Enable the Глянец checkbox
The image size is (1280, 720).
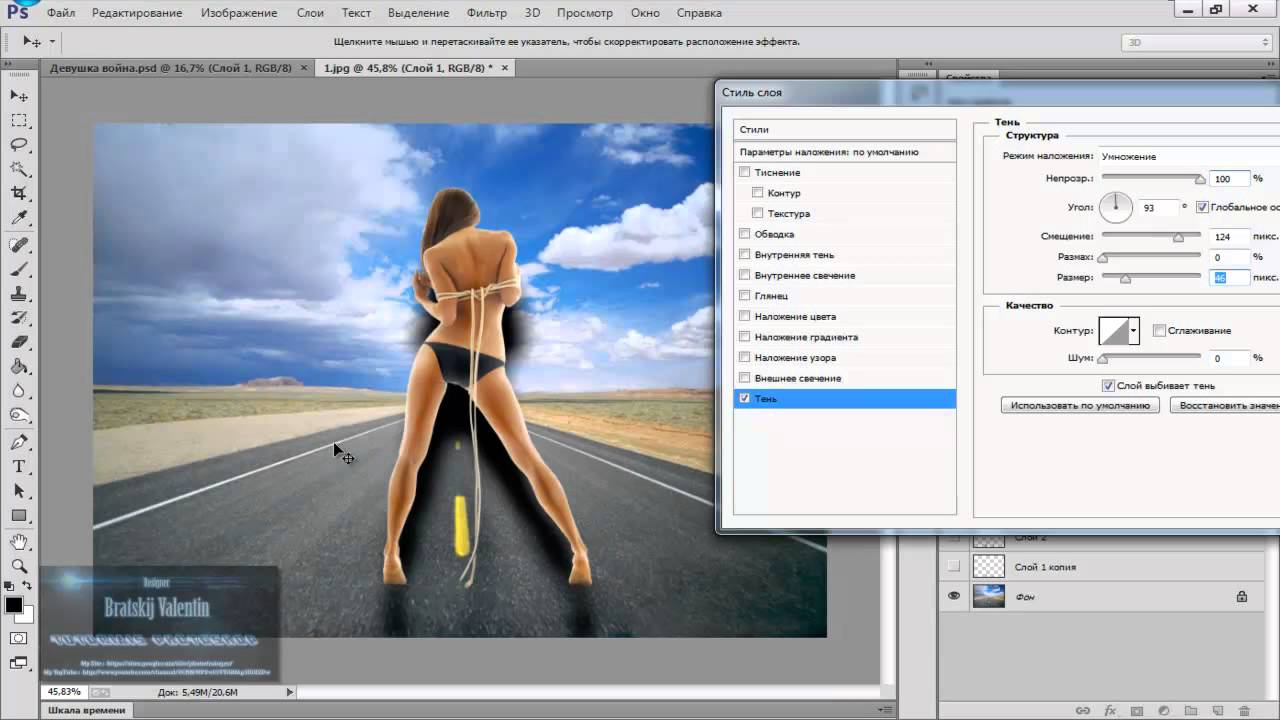pos(744,296)
